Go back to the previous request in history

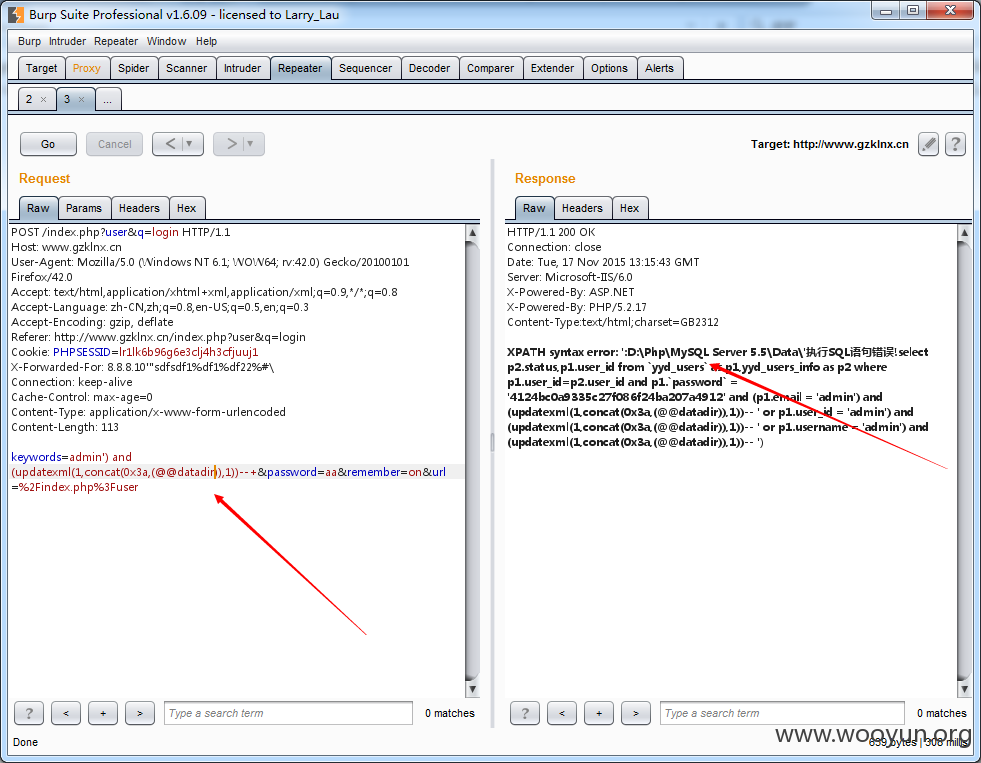pyautogui.click(x=170, y=144)
